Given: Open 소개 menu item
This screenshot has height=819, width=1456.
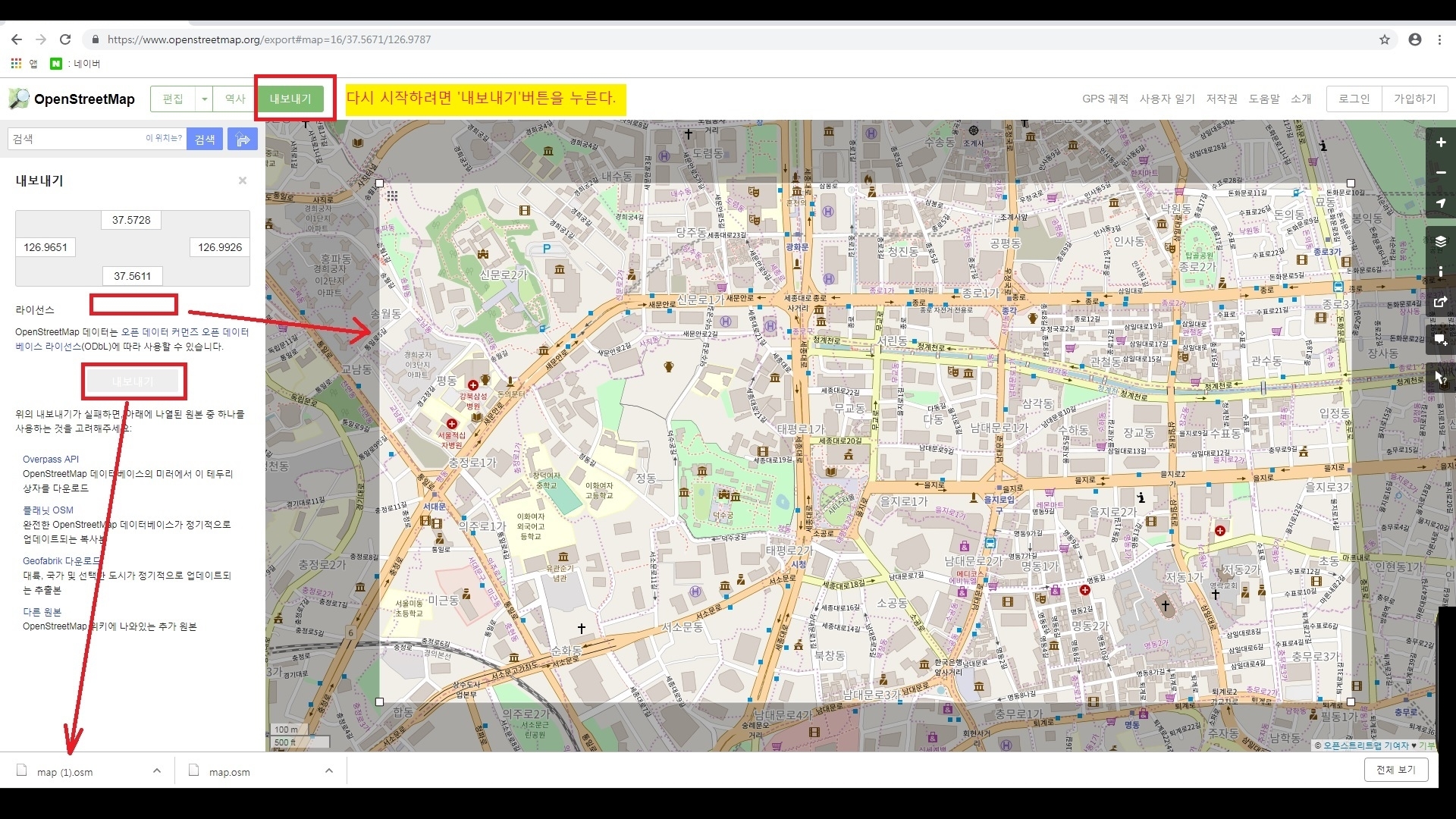Looking at the screenshot, I should (x=1301, y=99).
